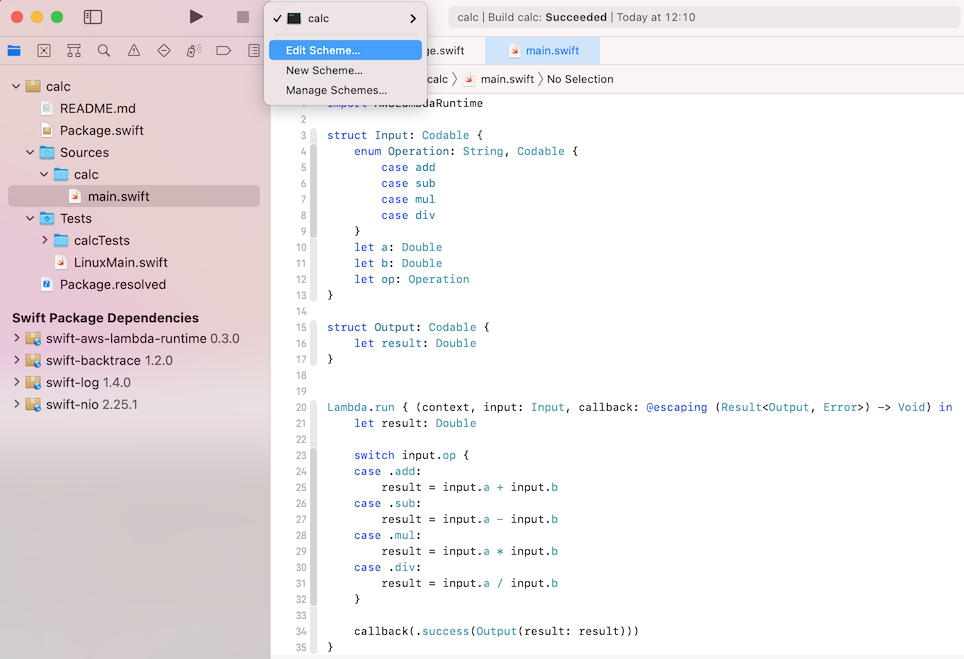Open the Debug navigator spray icon
The height and width of the screenshot is (659, 964).
[x=194, y=50]
